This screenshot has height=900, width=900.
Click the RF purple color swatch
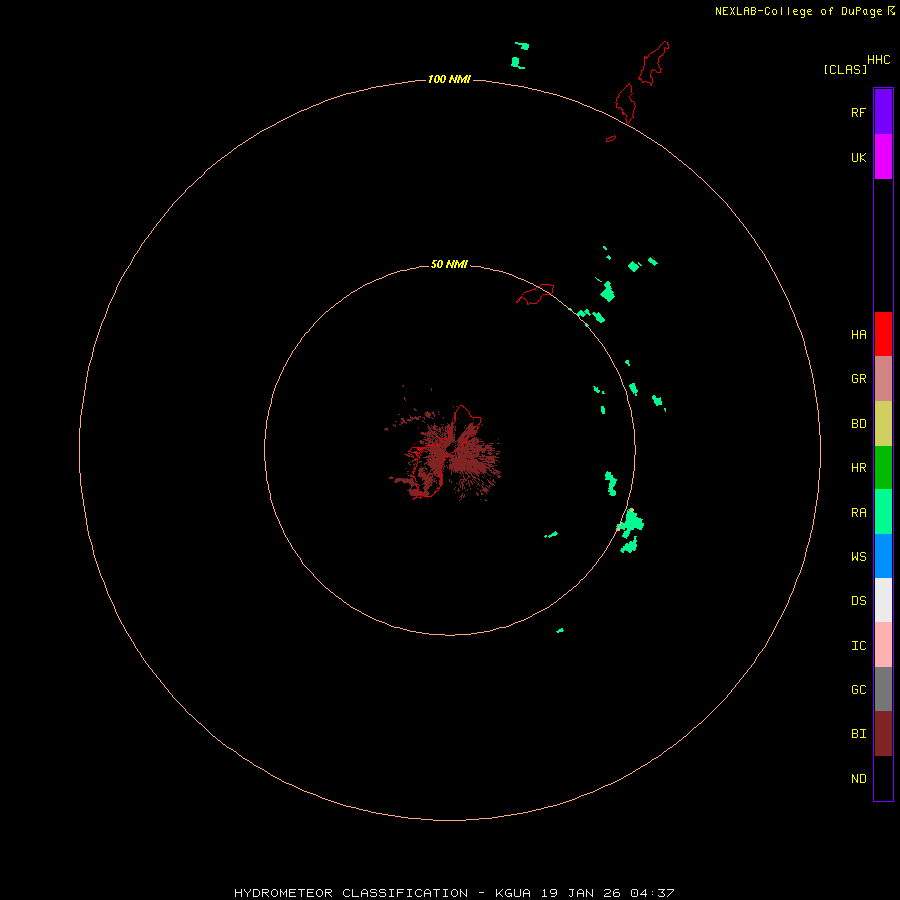(x=883, y=112)
